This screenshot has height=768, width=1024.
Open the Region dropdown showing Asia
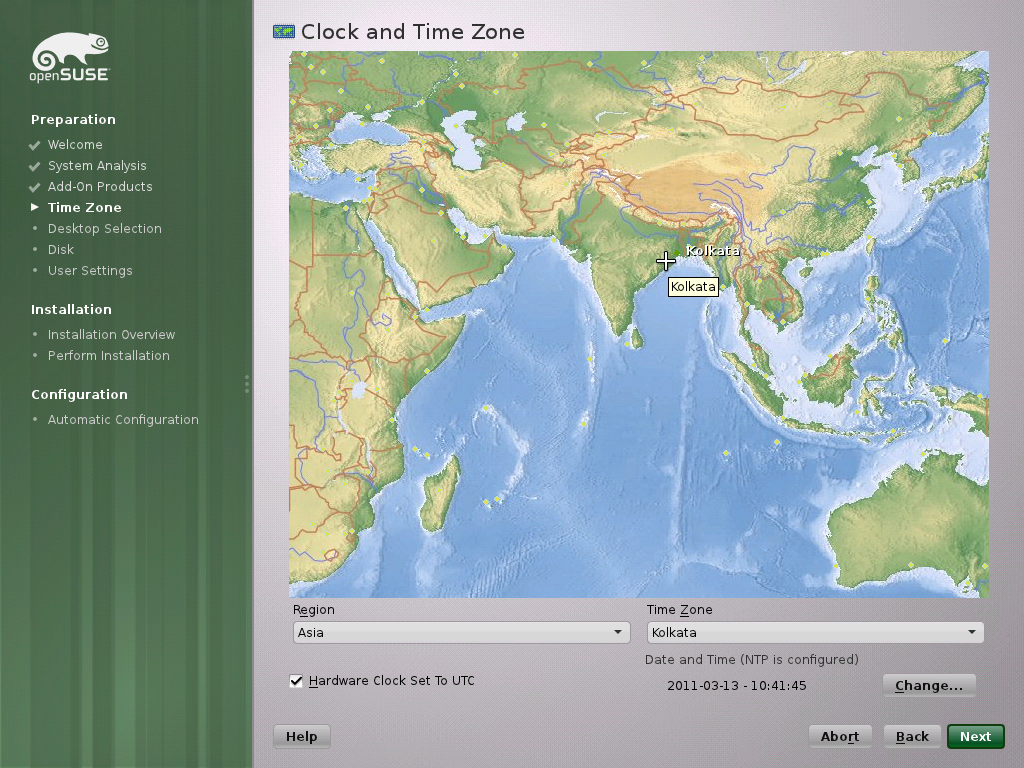461,632
